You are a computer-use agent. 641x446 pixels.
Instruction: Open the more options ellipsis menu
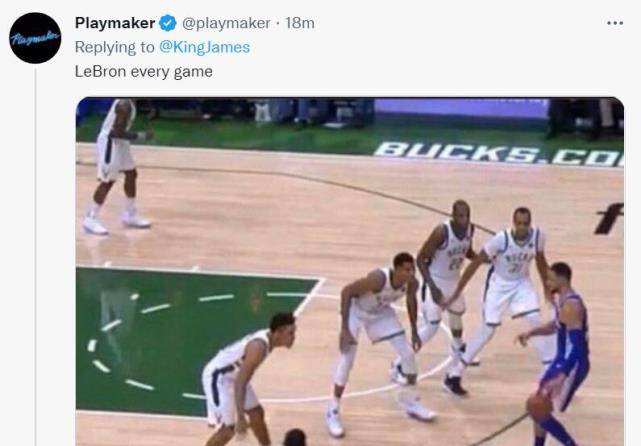coord(615,23)
